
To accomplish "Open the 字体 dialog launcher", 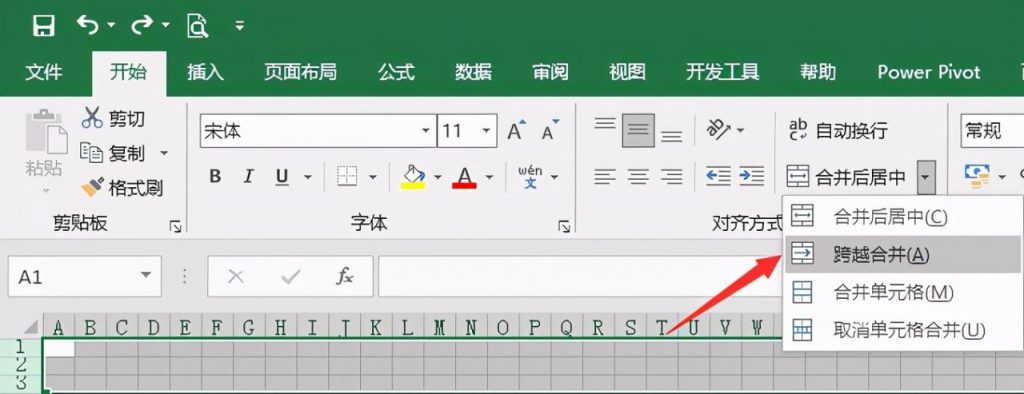I will [564, 226].
